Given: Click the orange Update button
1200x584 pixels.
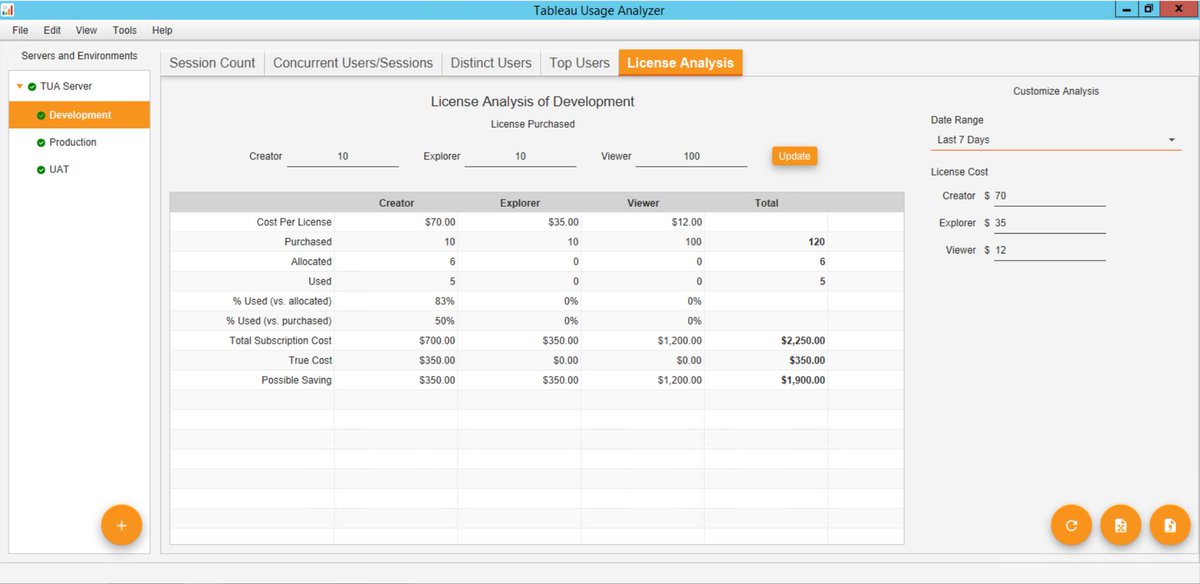Looking at the screenshot, I should tap(794, 156).
